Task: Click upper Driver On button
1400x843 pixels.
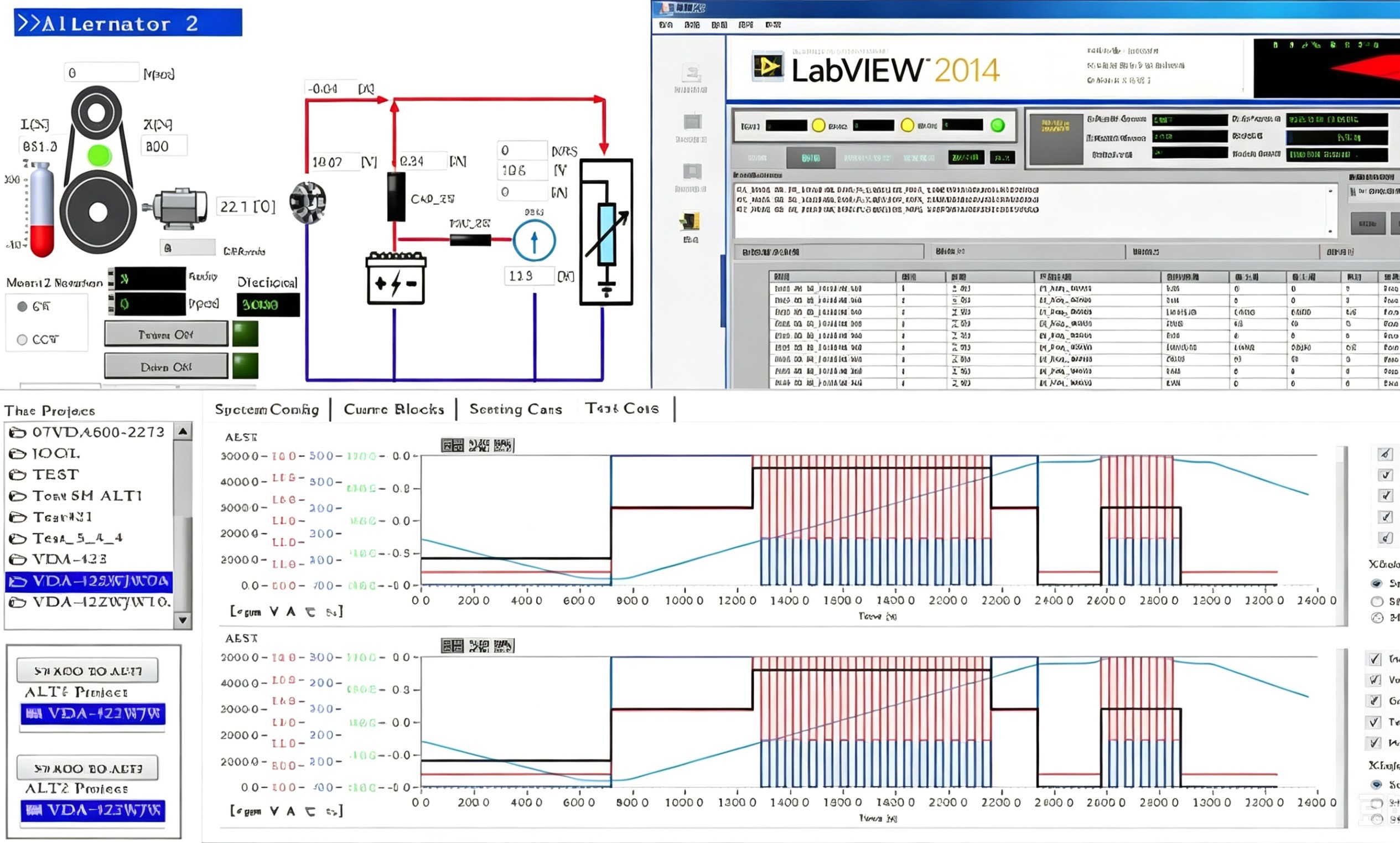Action: coord(166,334)
